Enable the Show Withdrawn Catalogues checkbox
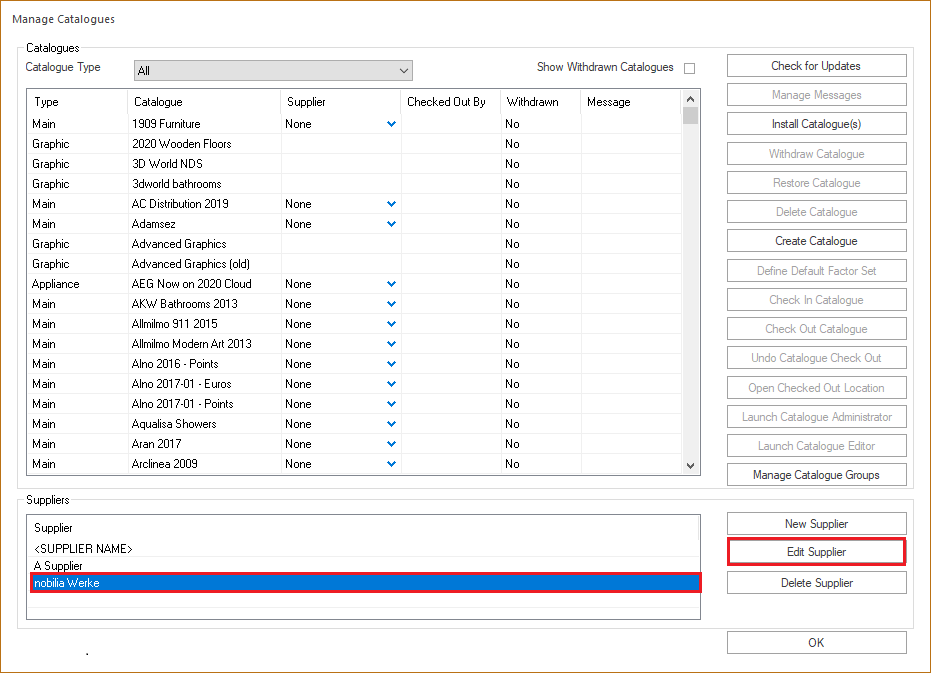Viewport: 931px width, 673px height. (689, 68)
